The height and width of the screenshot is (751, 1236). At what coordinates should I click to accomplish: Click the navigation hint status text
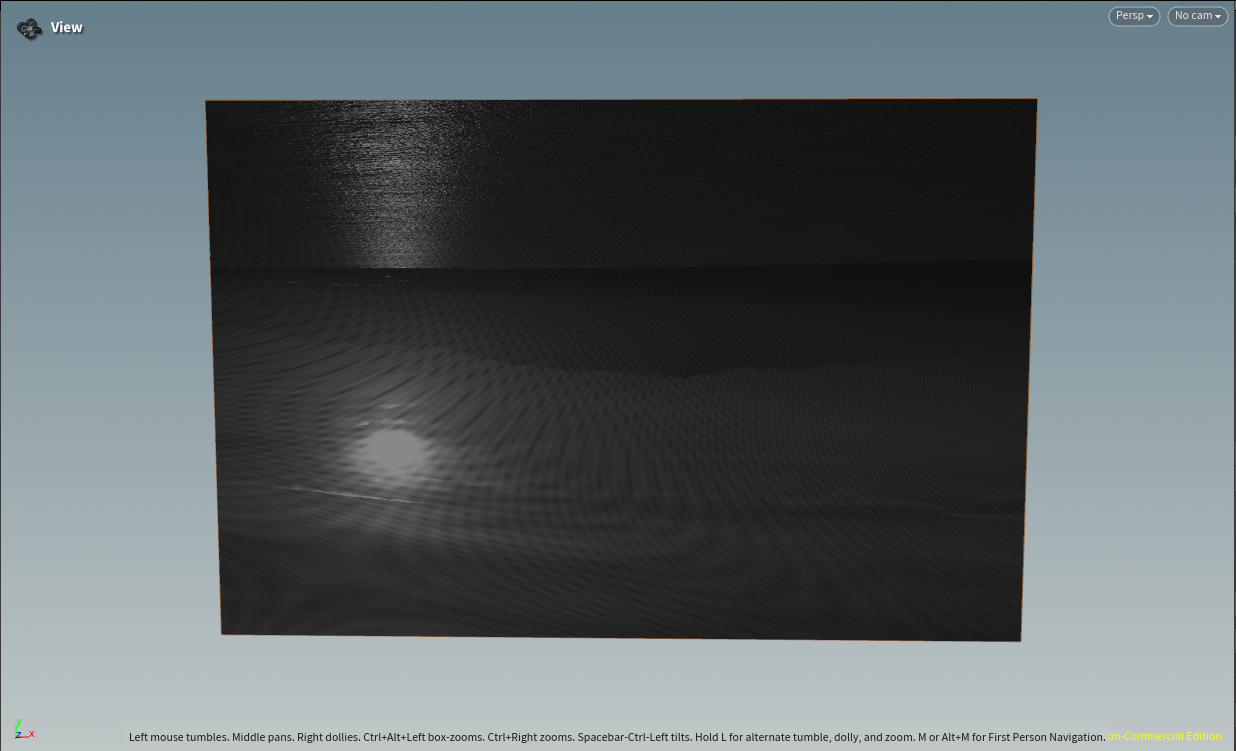coord(617,737)
